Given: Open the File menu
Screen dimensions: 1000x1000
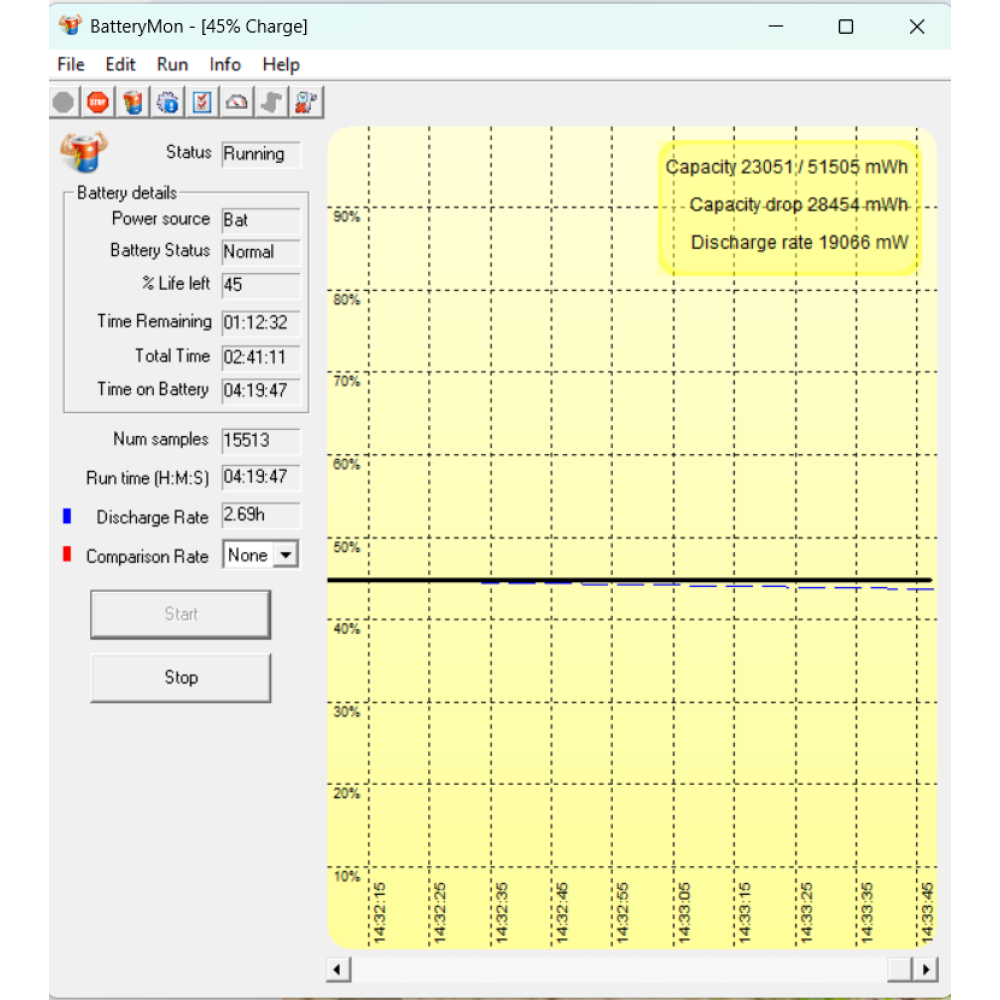Looking at the screenshot, I should [71, 64].
